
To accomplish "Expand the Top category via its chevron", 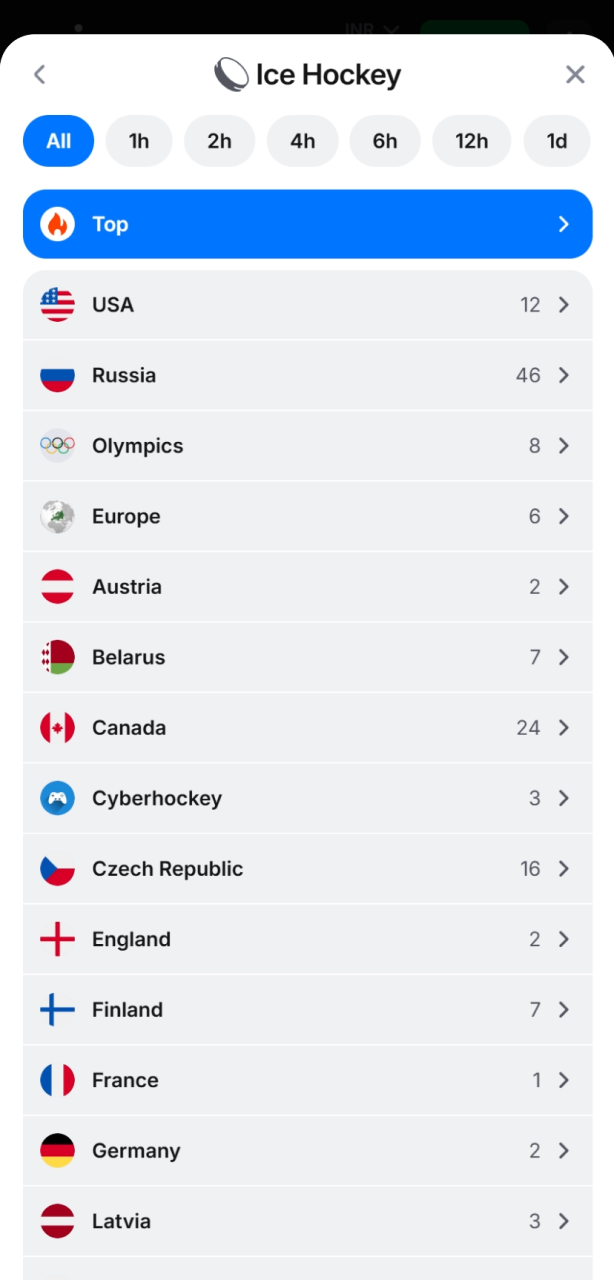I will [562, 224].
